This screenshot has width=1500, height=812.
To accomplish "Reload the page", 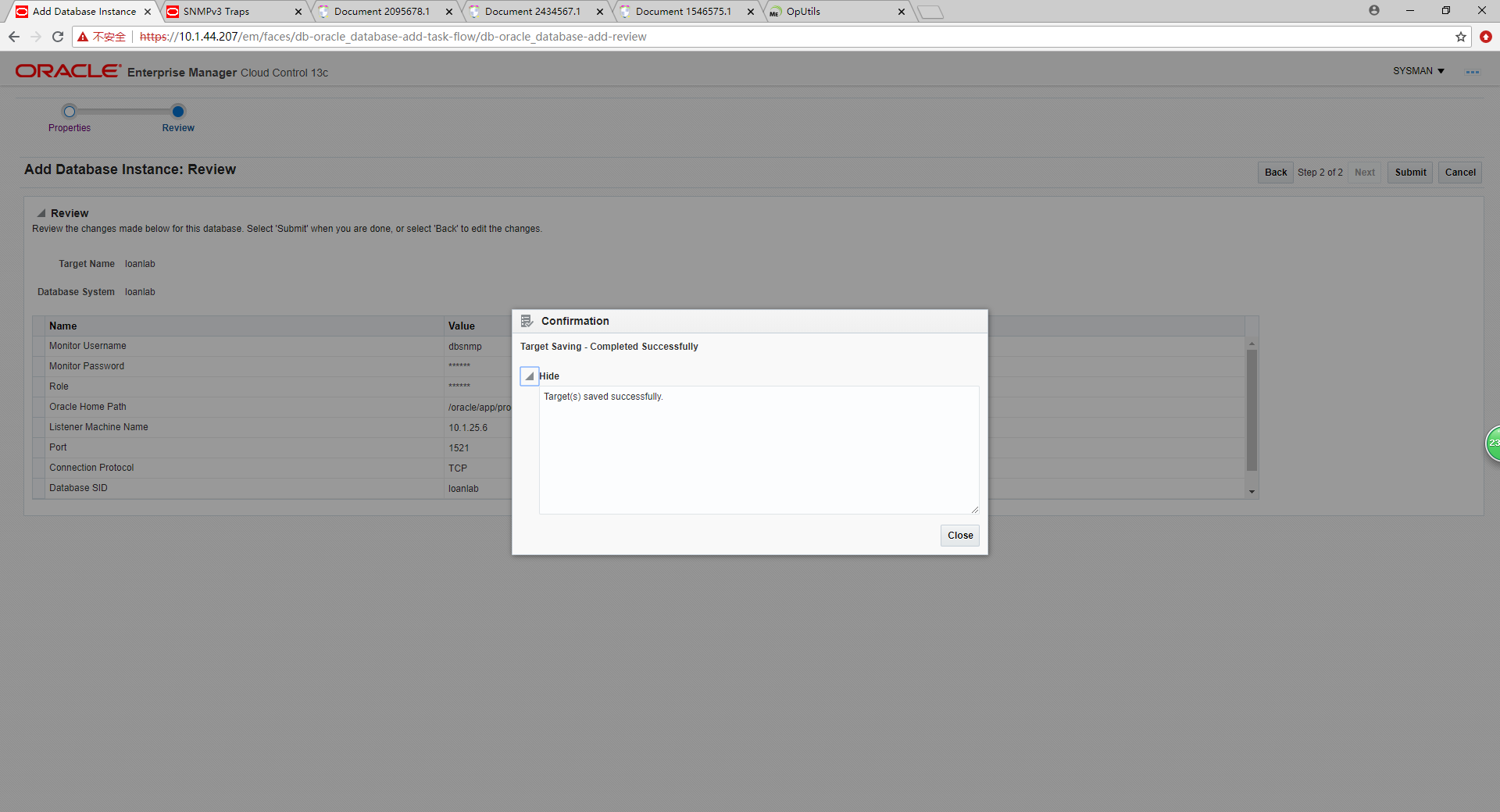I will 58,37.
